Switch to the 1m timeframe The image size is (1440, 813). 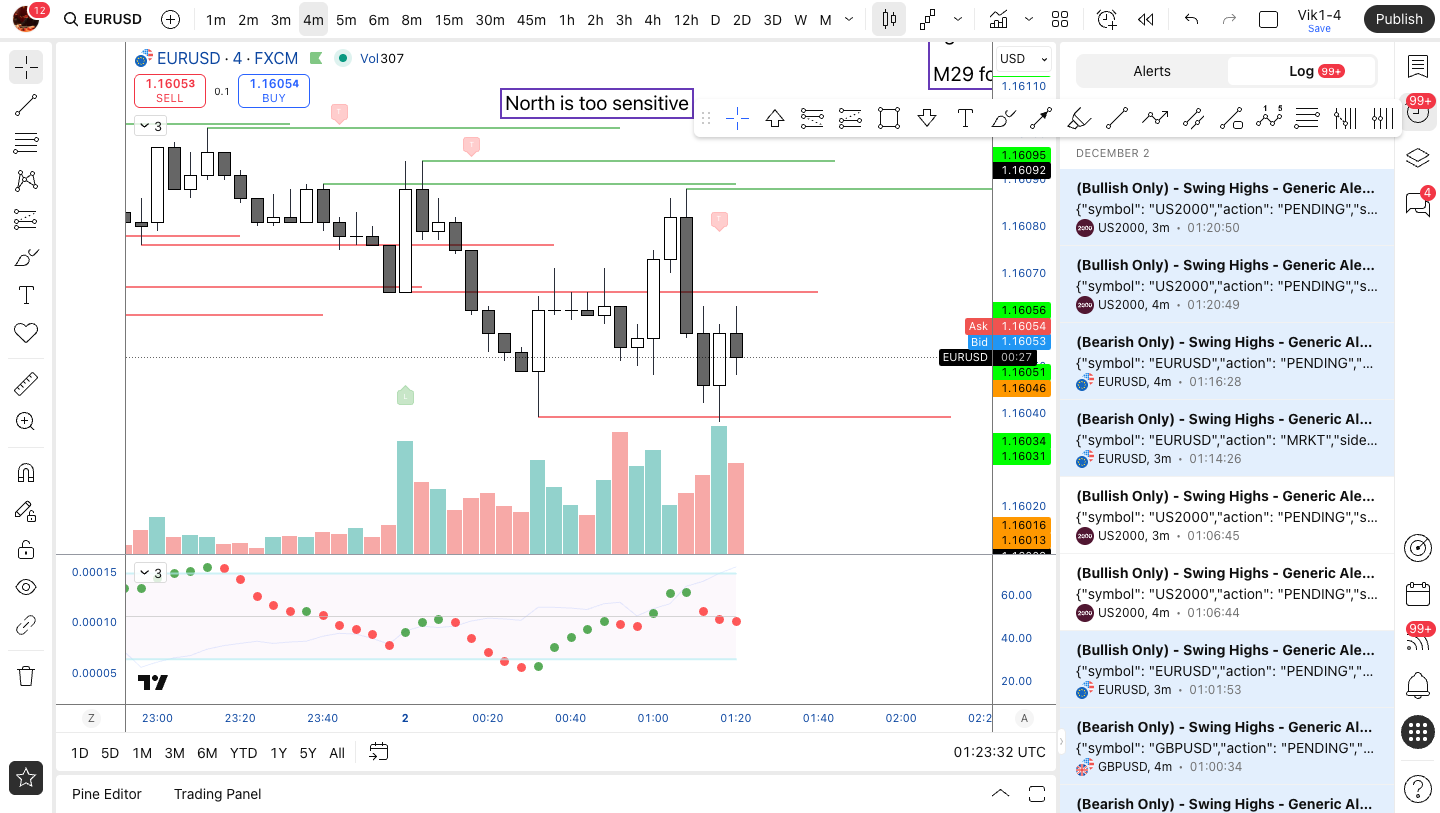tap(215, 19)
